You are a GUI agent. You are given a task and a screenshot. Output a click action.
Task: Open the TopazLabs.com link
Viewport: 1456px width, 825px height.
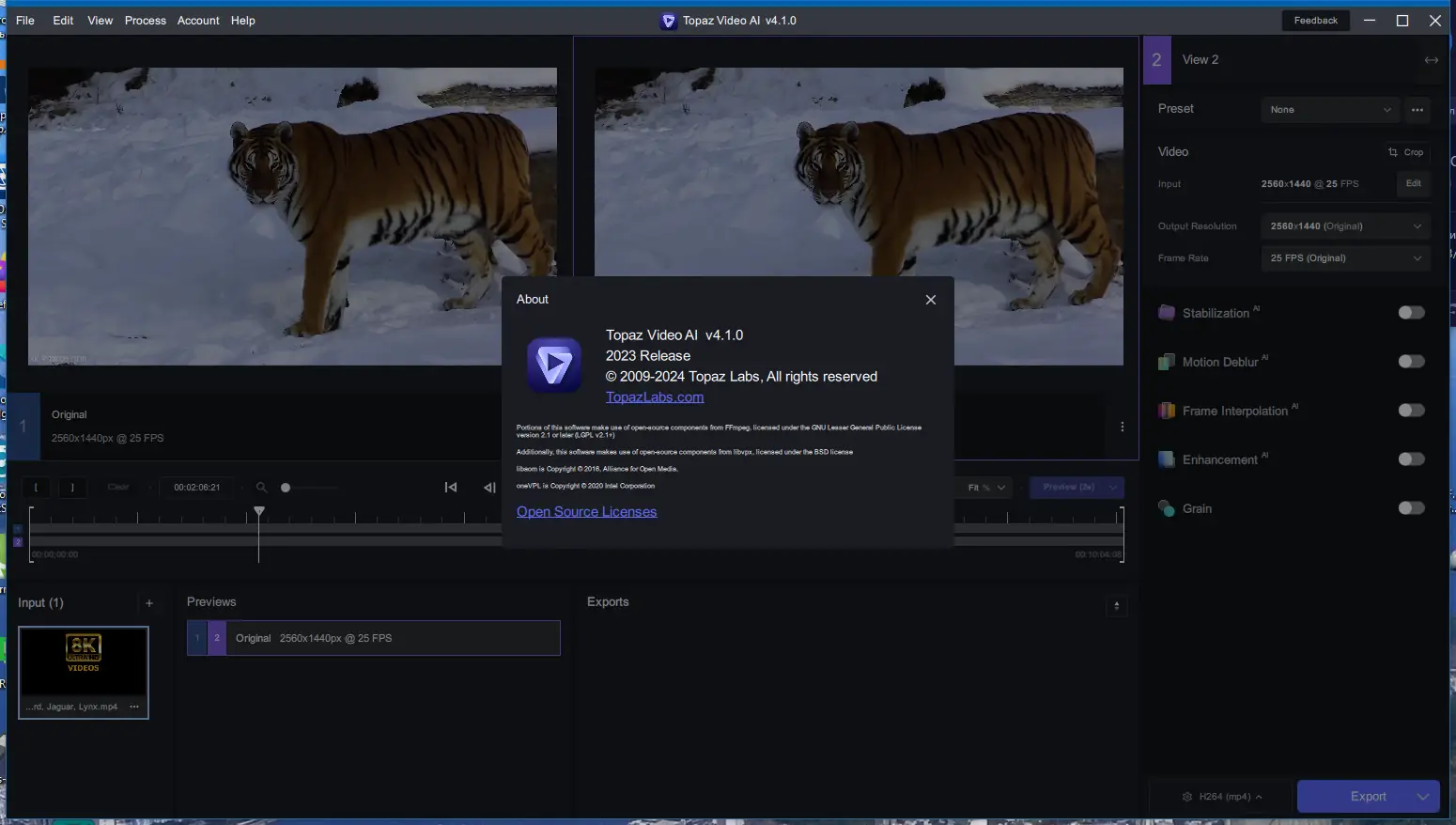655,397
